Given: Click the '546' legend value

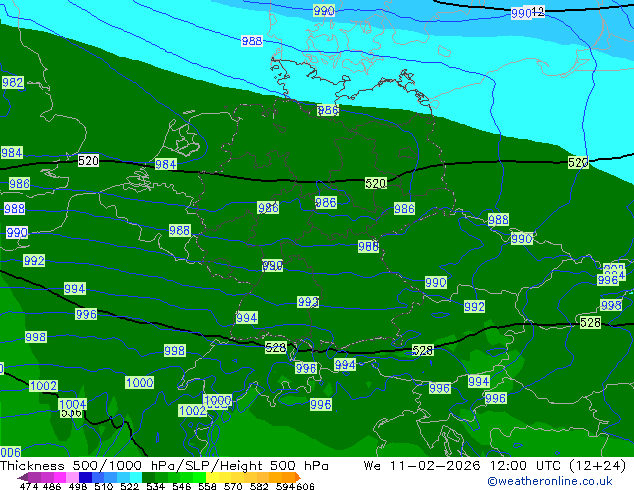Looking at the screenshot, I should 182,486.
